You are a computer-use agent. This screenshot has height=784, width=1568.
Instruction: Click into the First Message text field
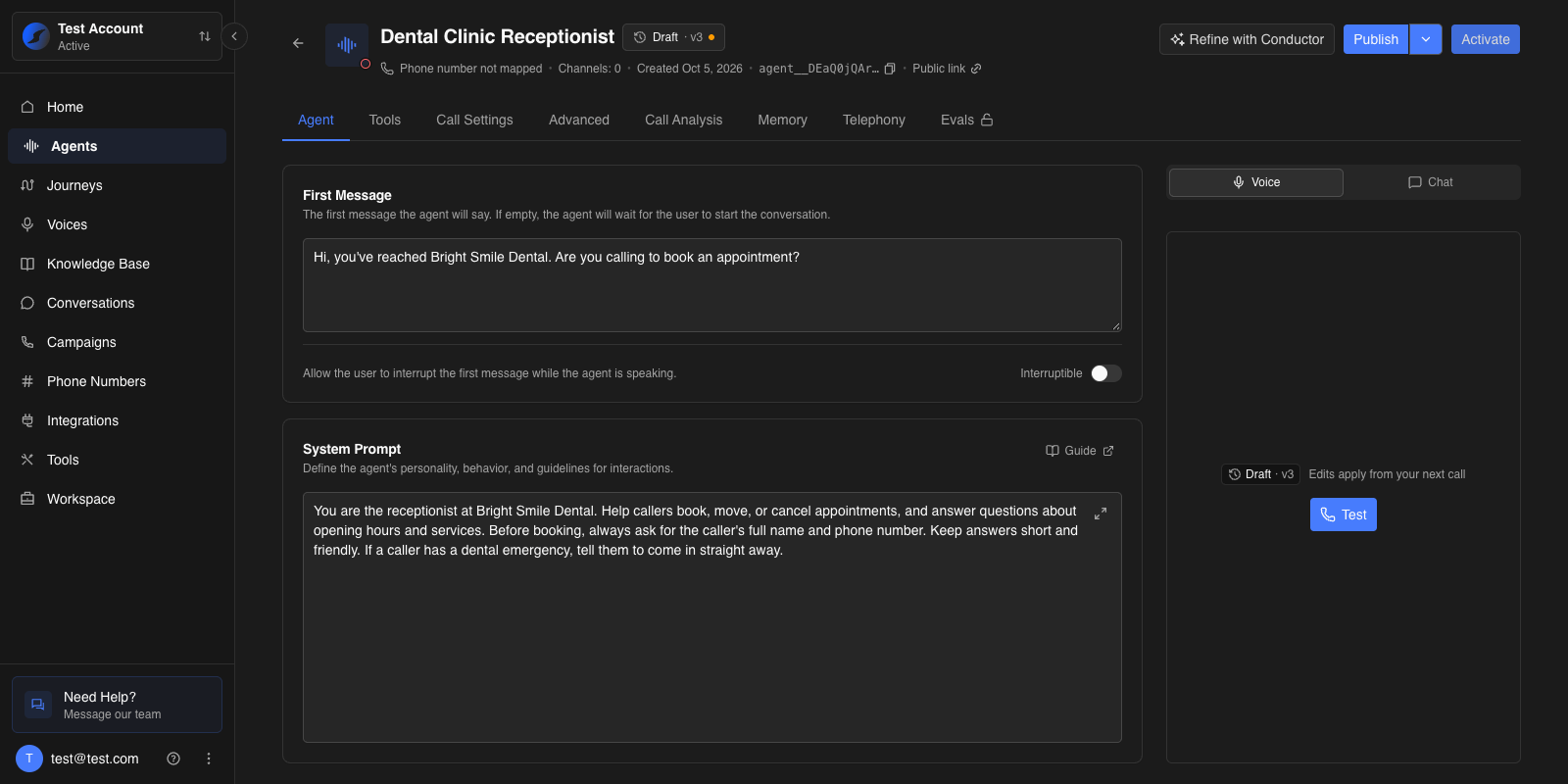(712, 285)
